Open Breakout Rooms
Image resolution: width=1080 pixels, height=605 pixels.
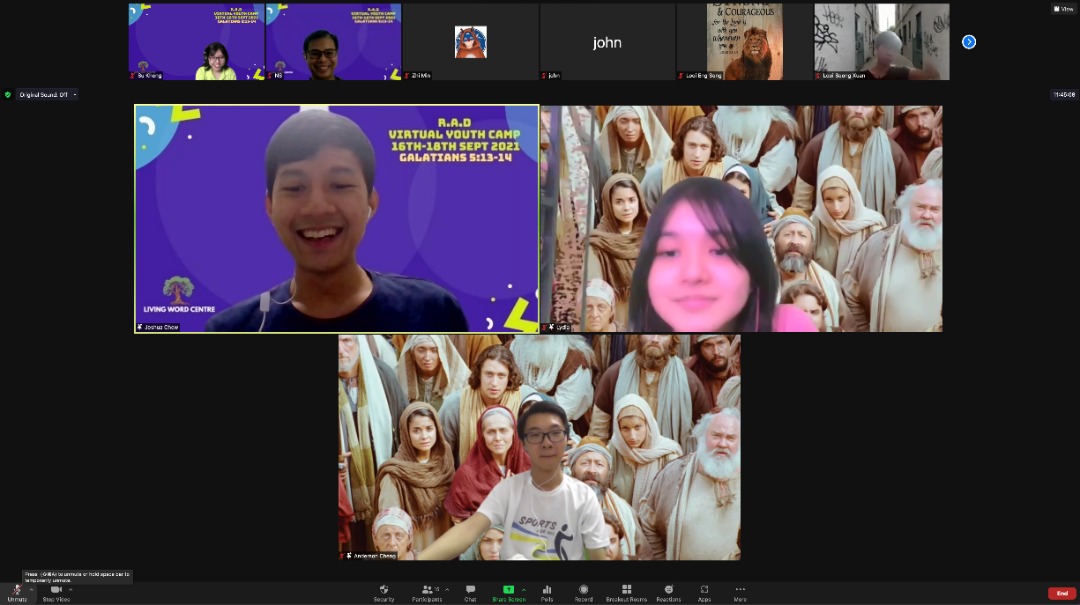(x=626, y=590)
